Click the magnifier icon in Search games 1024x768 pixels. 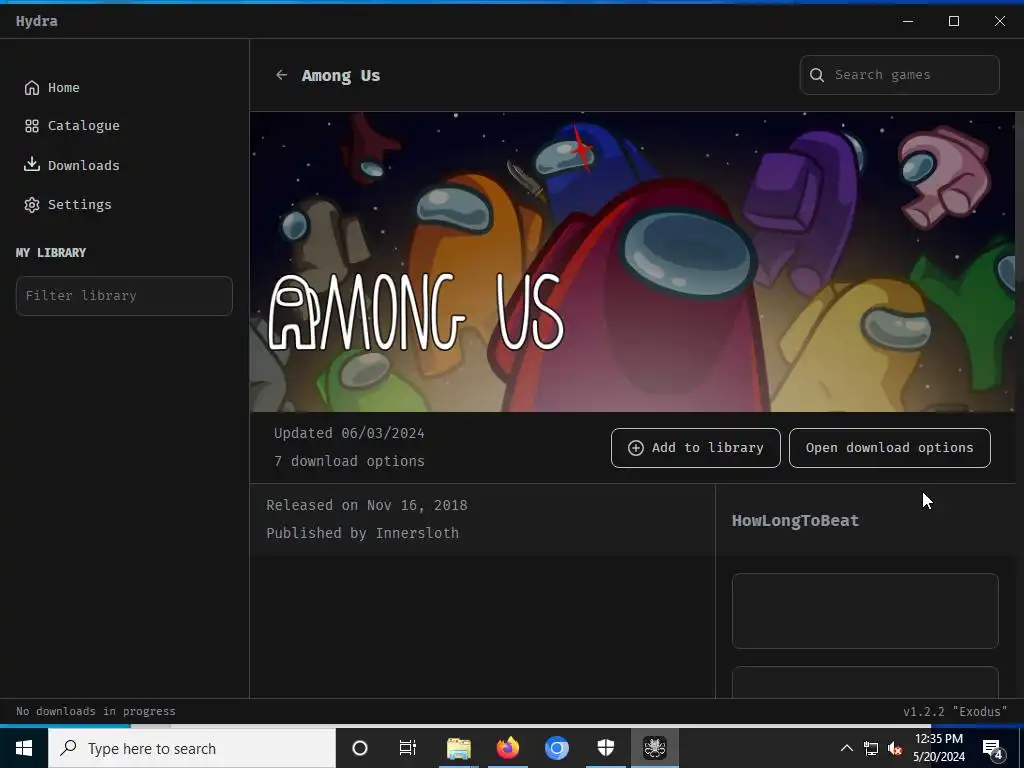point(817,75)
